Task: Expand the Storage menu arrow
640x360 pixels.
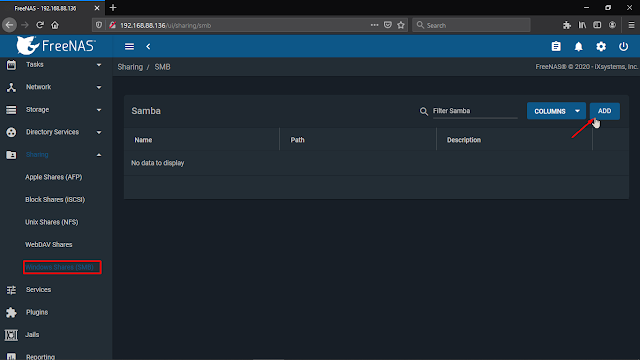Action: coord(99,110)
